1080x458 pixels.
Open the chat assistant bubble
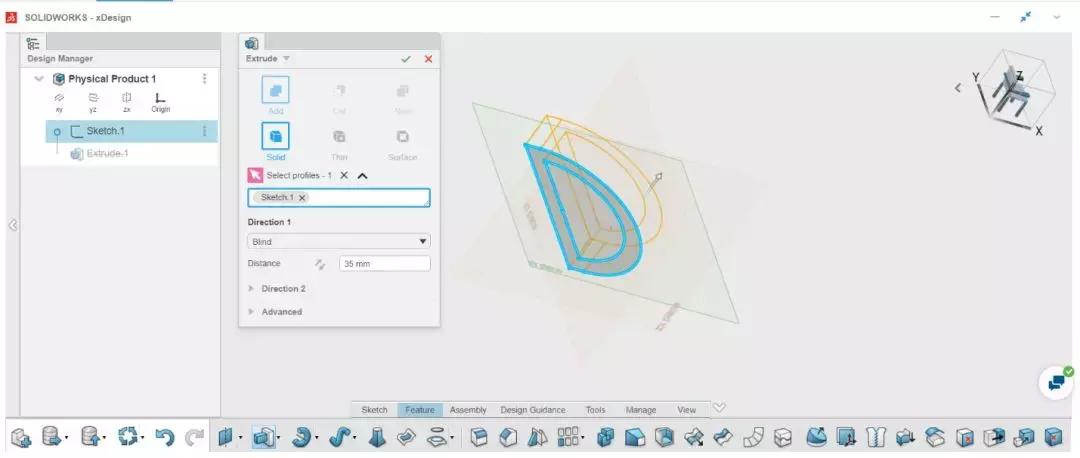[1057, 382]
